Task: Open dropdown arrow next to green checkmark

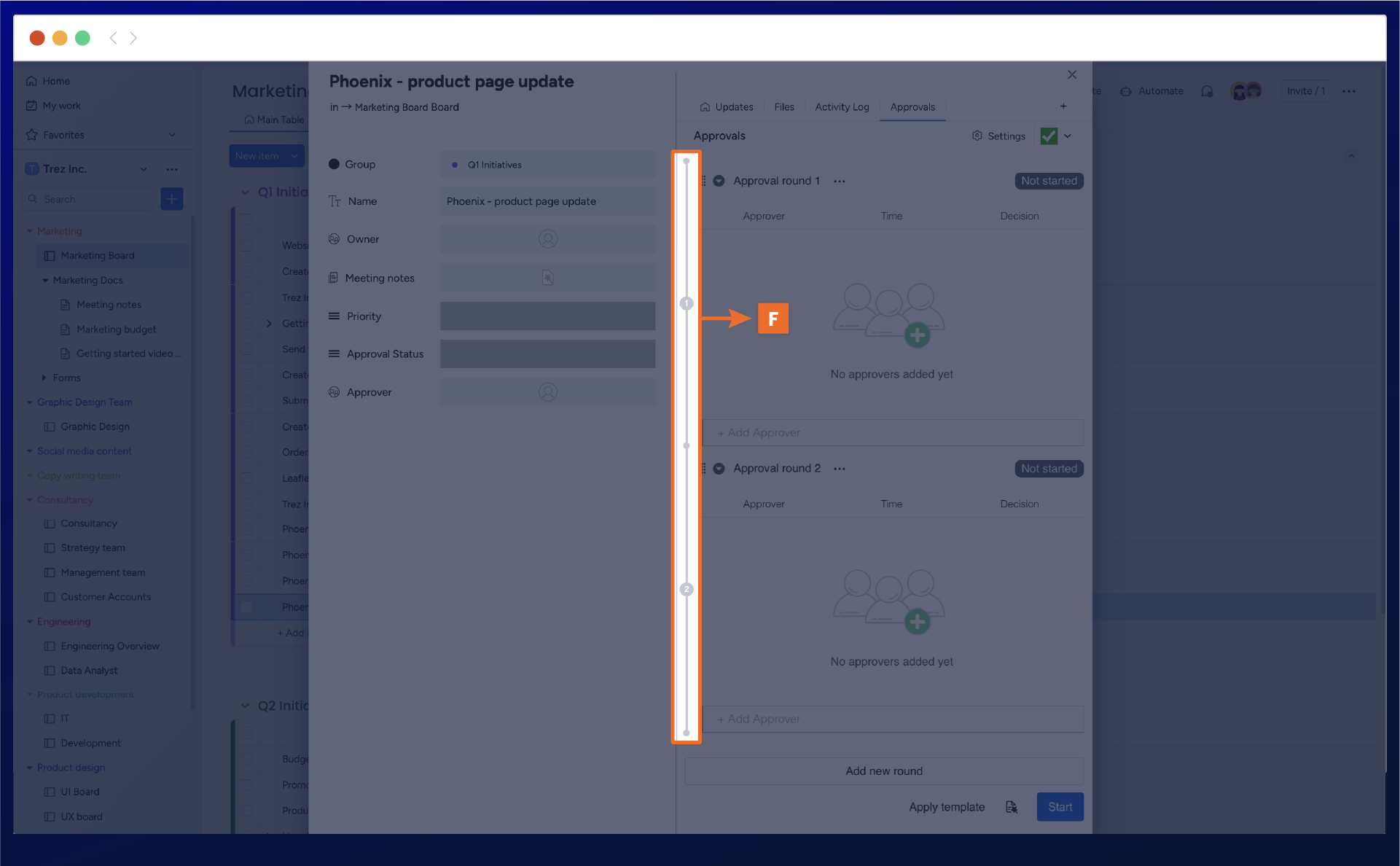Action: pyautogui.click(x=1068, y=136)
